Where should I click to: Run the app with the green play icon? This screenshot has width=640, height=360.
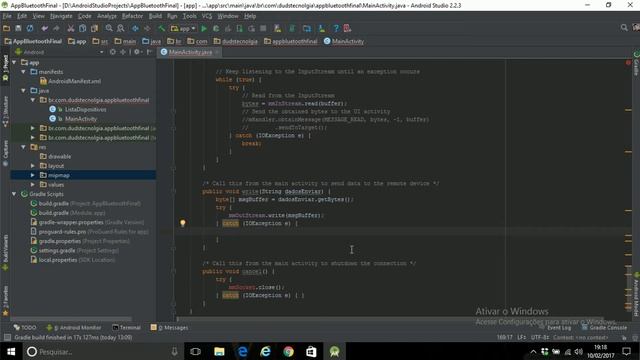[204, 28]
